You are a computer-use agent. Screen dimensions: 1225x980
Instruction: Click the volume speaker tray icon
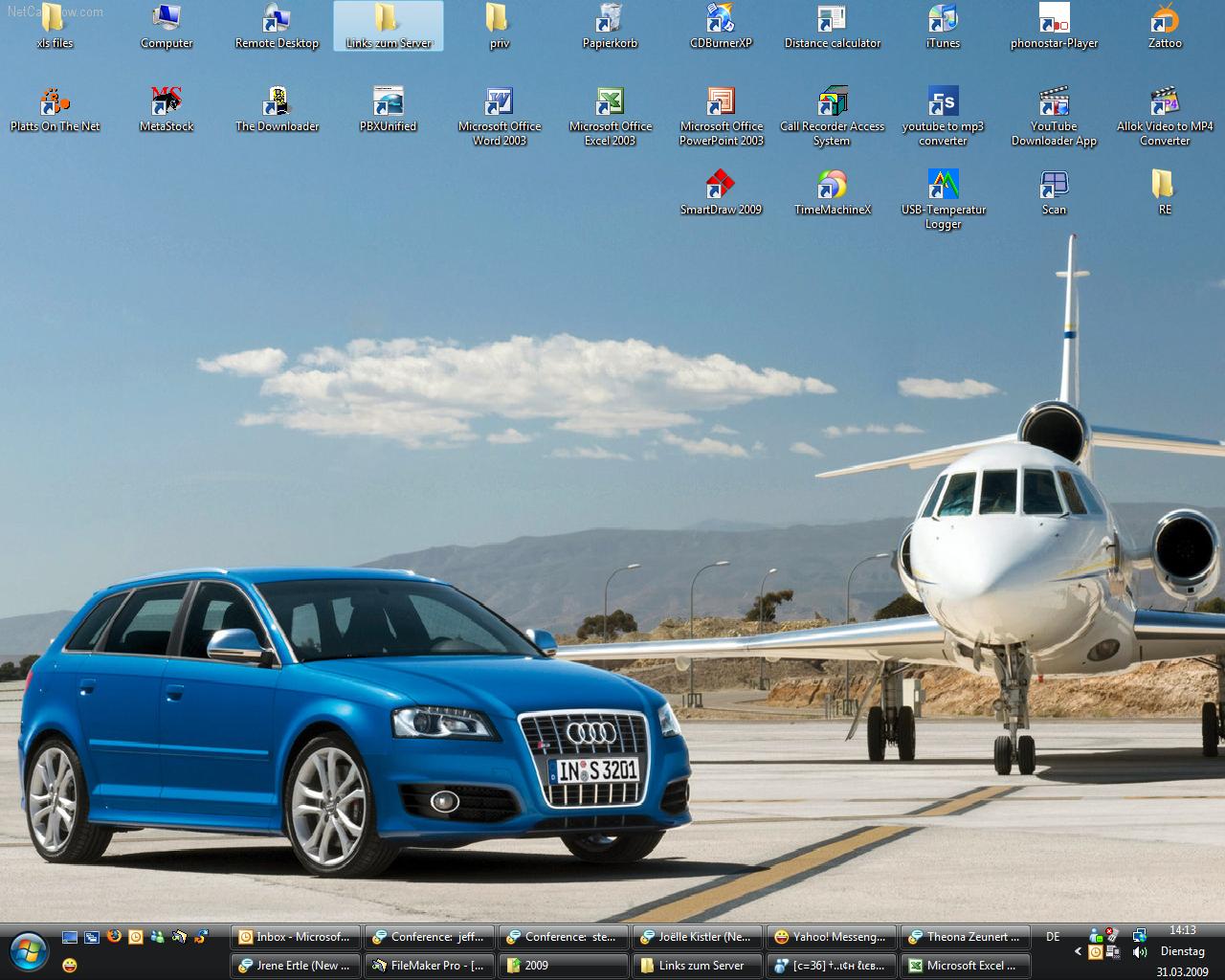click(1139, 952)
